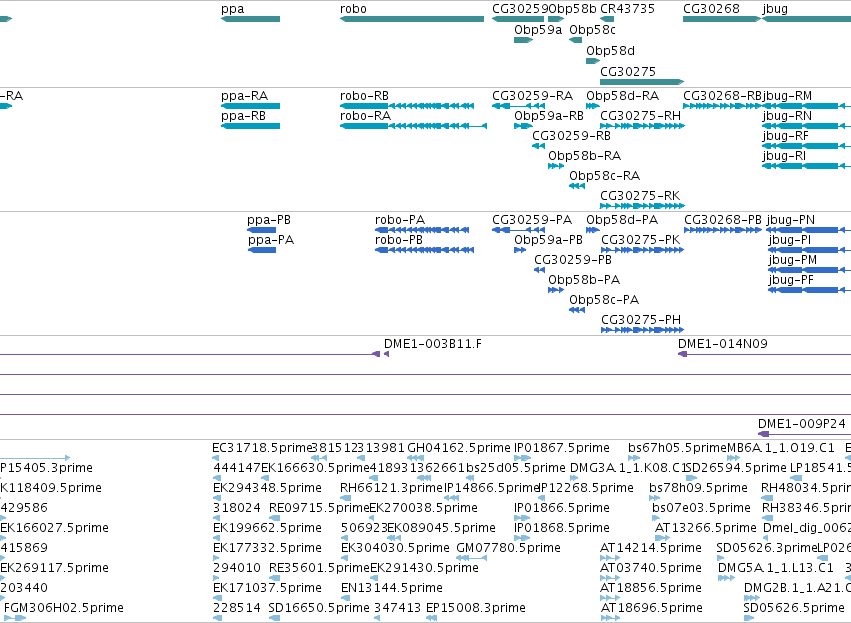Select the jbug gene label
The image size is (851, 623).
[x=775, y=9]
